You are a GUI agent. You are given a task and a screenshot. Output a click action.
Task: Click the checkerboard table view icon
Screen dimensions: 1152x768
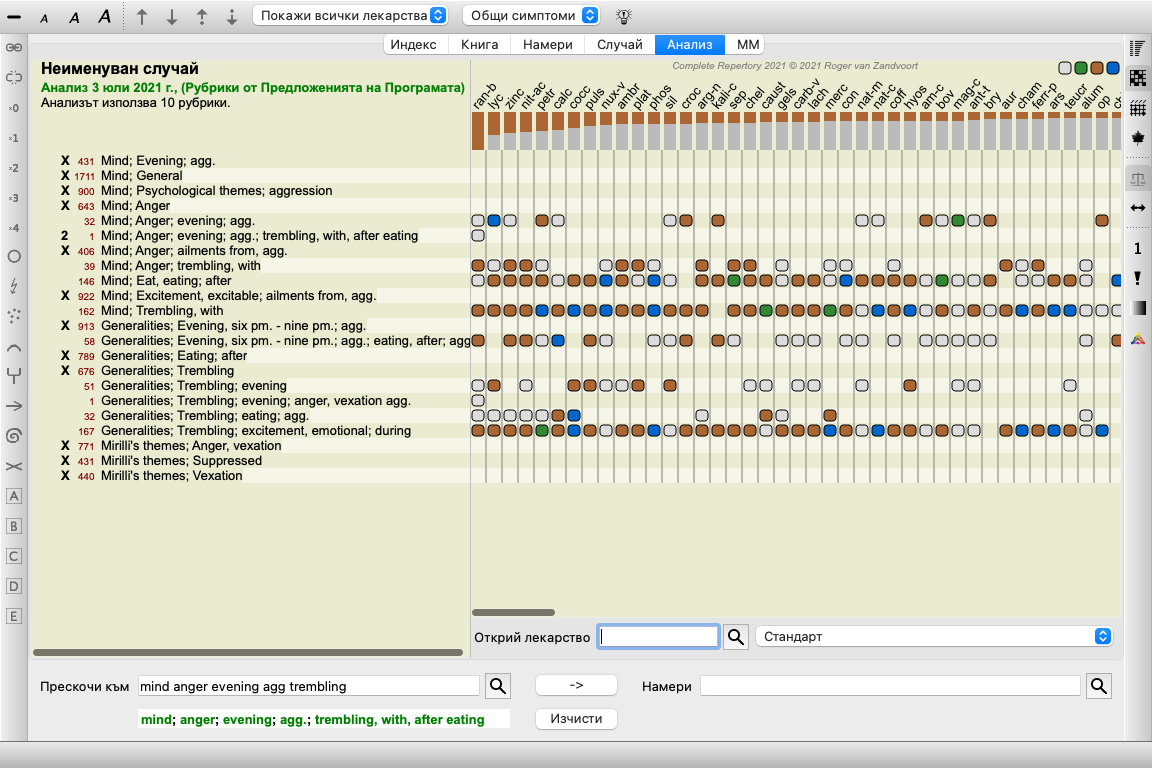click(x=1137, y=78)
